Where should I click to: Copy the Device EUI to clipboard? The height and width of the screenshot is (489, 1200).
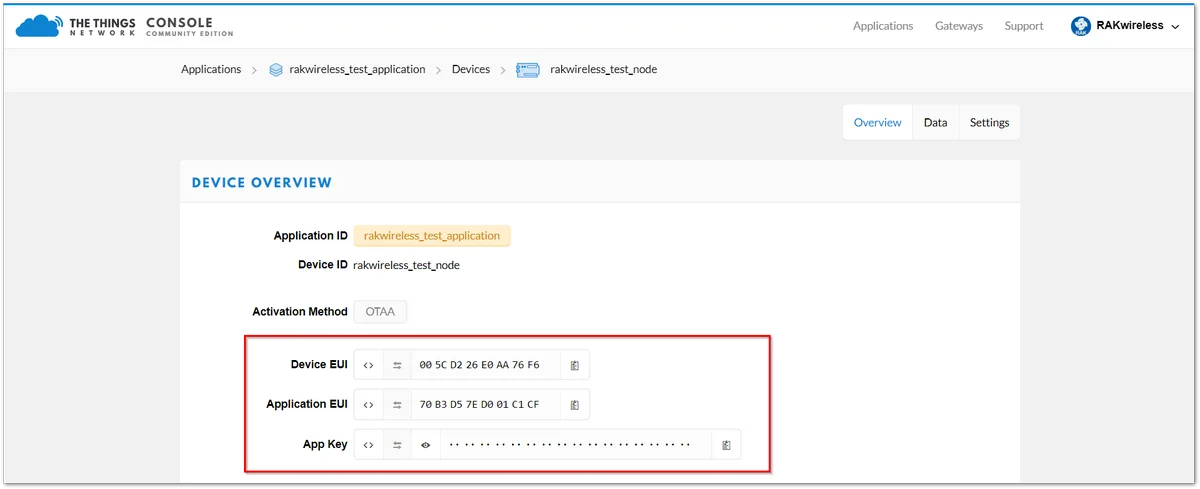(x=575, y=365)
